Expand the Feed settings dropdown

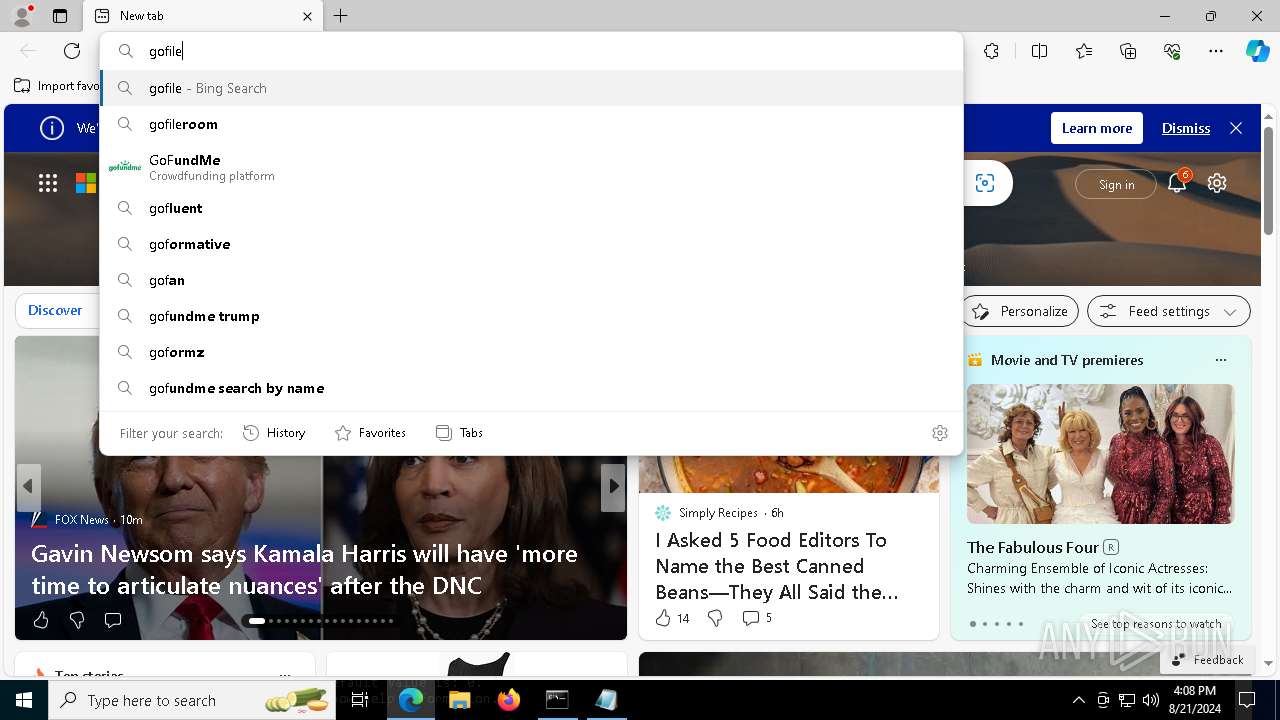click(1168, 311)
